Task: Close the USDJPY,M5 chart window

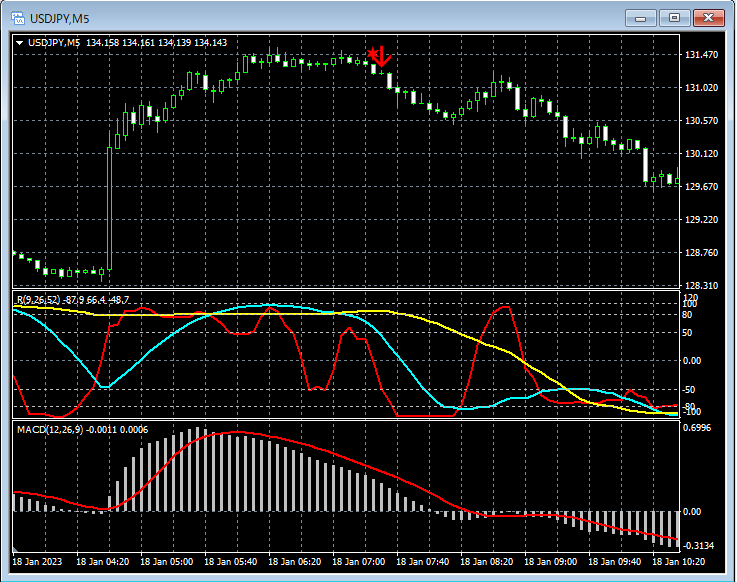Action: (708, 17)
